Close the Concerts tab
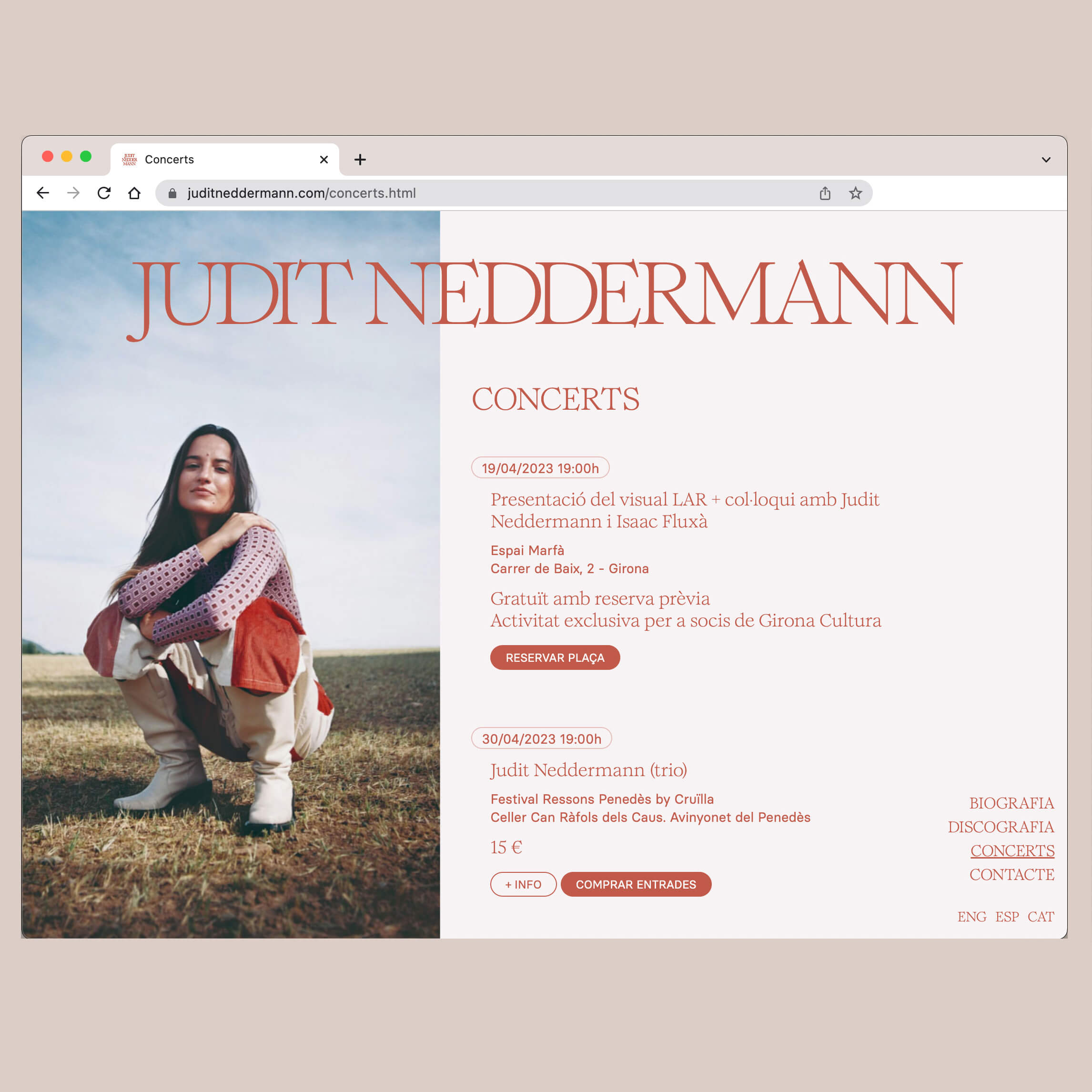 [x=324, y=160]
